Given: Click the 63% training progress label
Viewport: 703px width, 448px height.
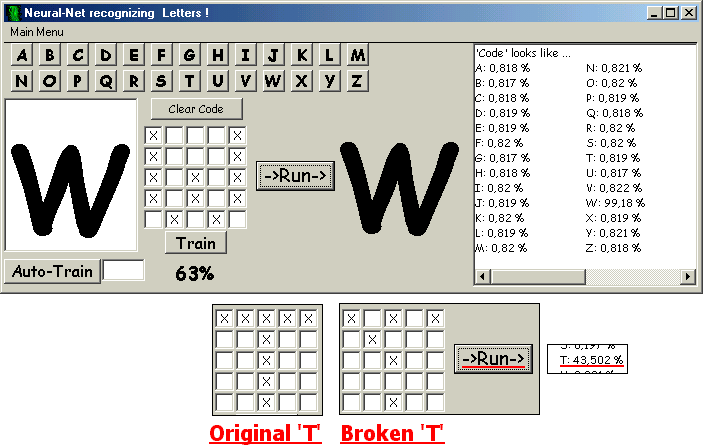Looking at the screenshot, I should [195, 273].
